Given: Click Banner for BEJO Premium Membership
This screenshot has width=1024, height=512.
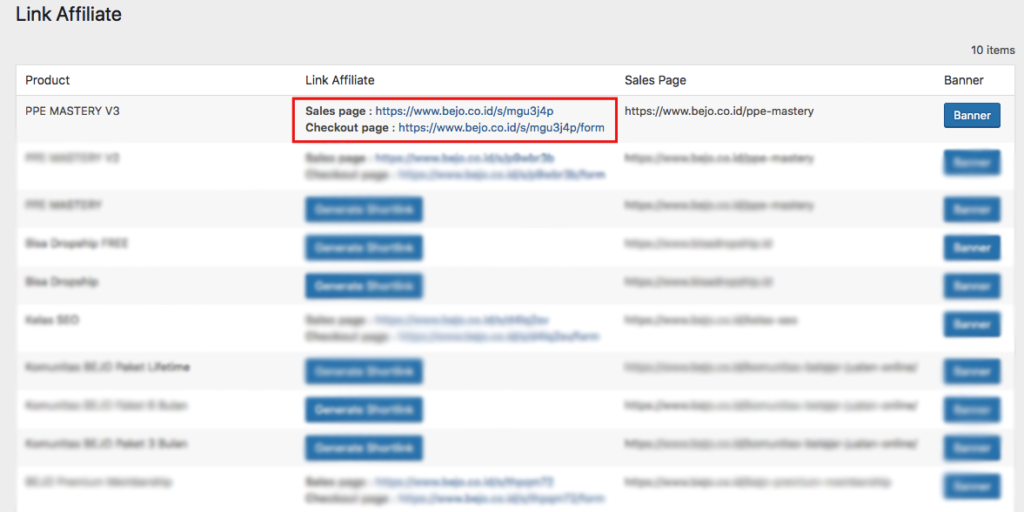Looking at the screenshot, I should (971, 486).
